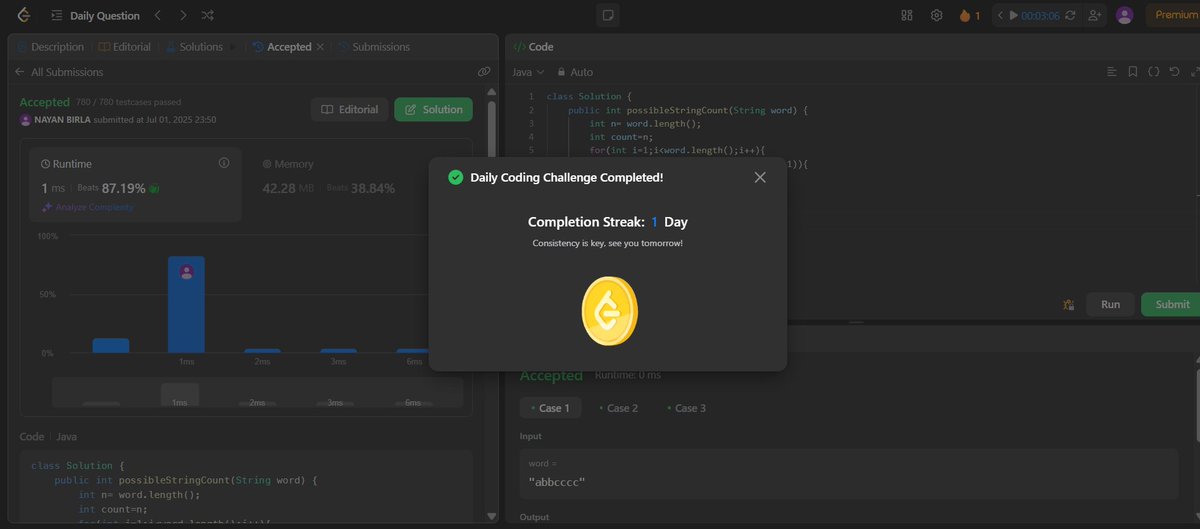Click the scroll down arrow of left panel
Screen dimensions: 1200x529
click(491, 516)
